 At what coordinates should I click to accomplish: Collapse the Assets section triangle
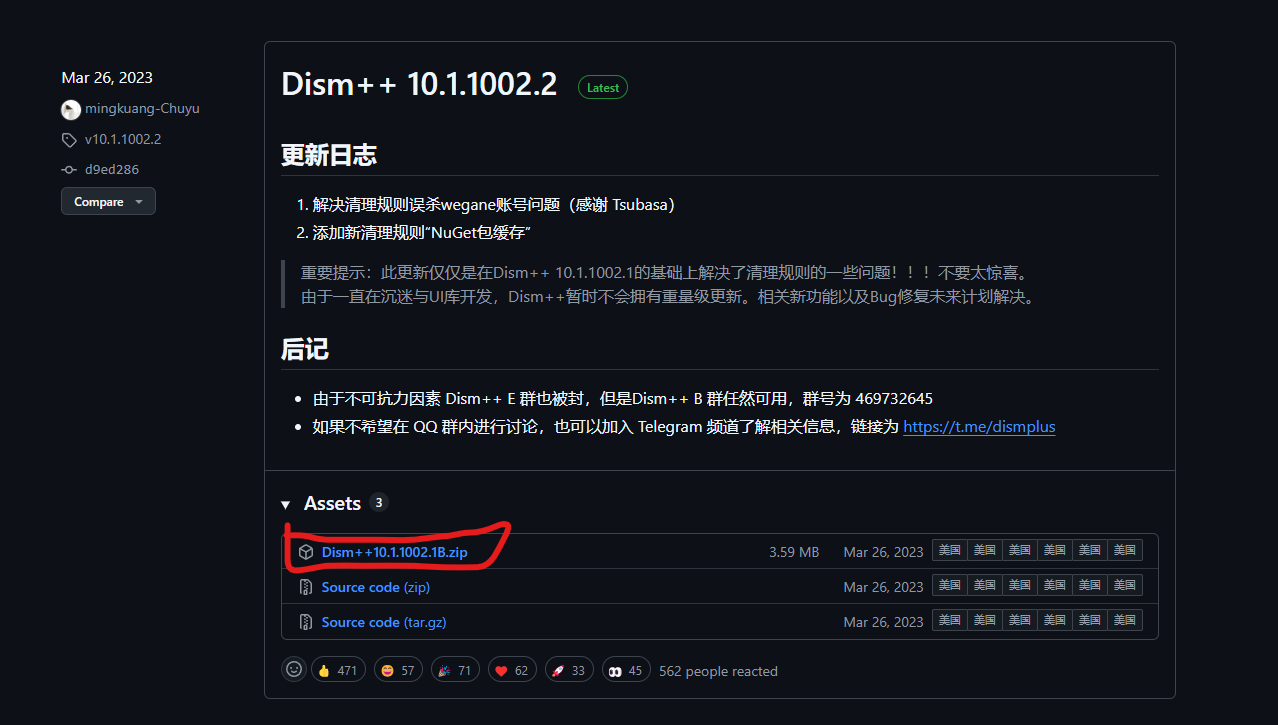point(286,504)
